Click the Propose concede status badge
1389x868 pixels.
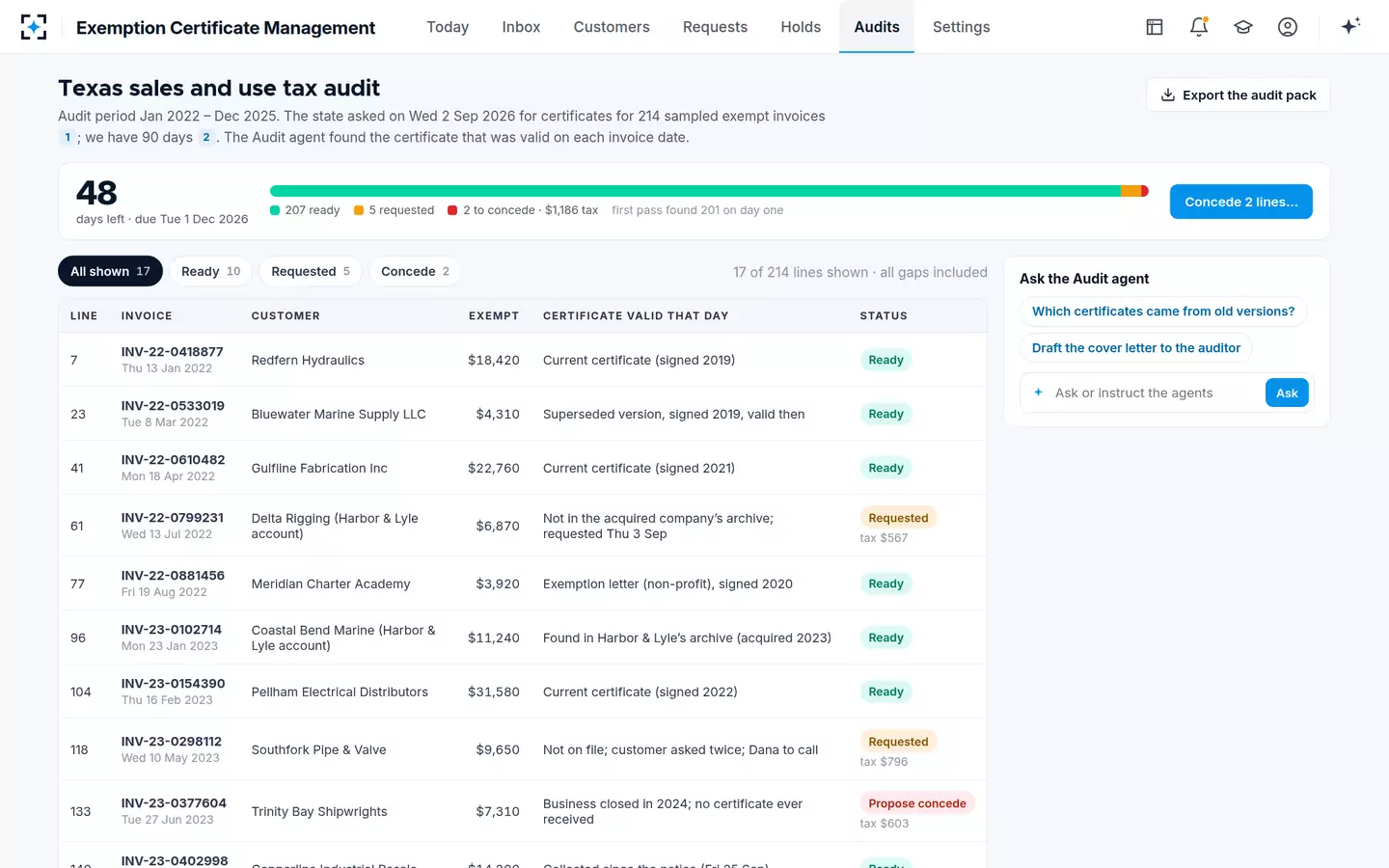[917, 803]
